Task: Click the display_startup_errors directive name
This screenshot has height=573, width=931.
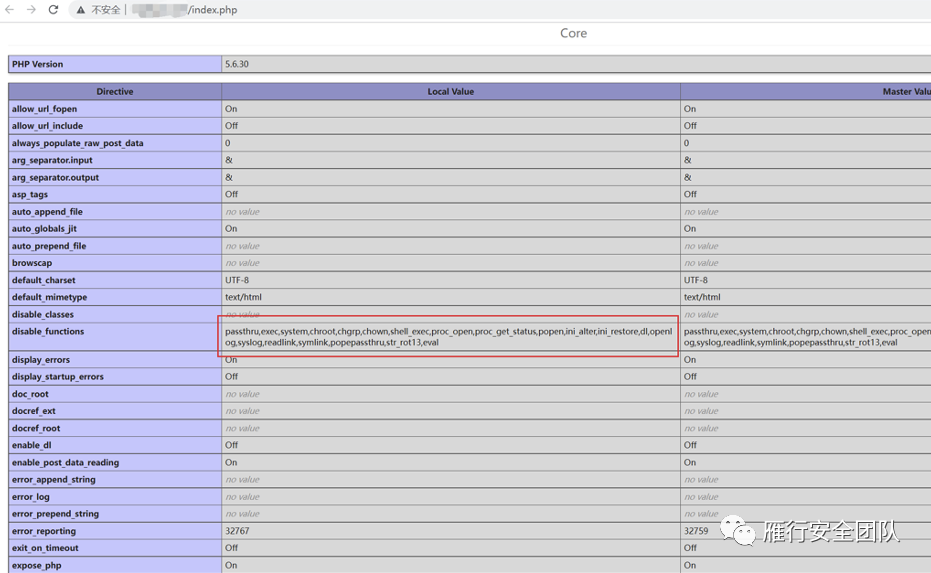Action: click(x=58, y=377)
